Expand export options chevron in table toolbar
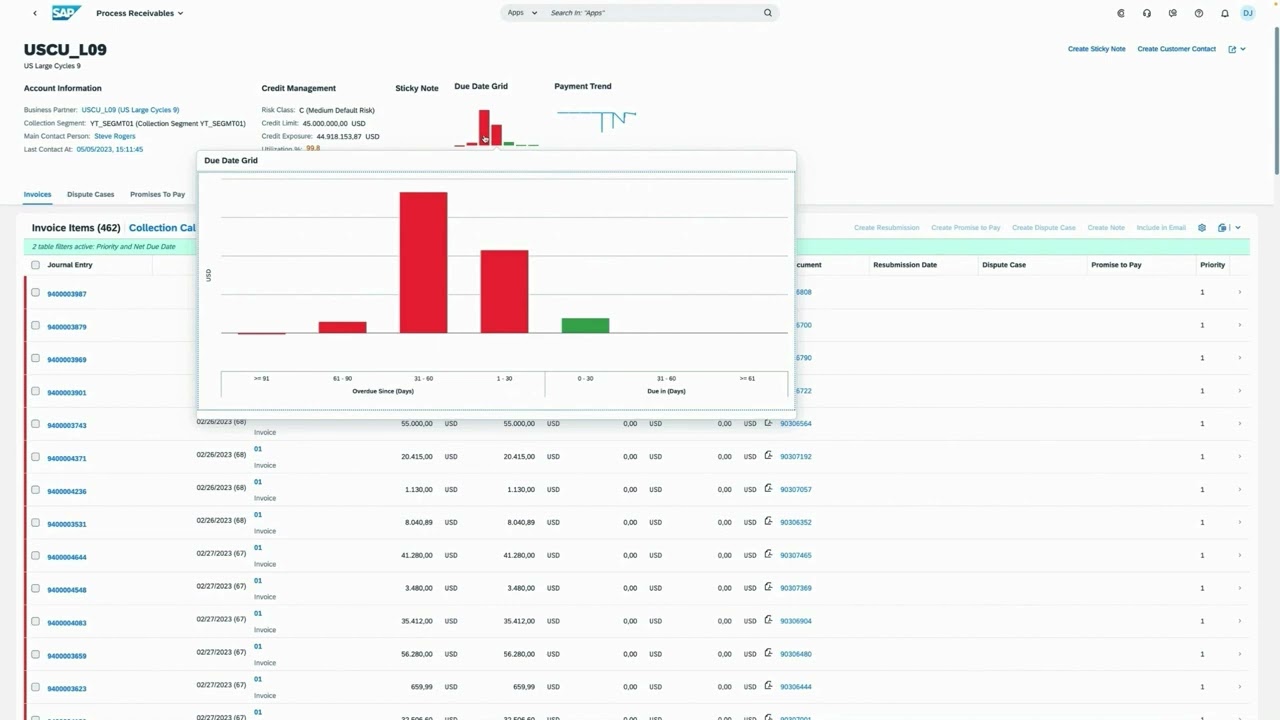Screen dimensions: 1280x720 click(x=1238, y=228)
